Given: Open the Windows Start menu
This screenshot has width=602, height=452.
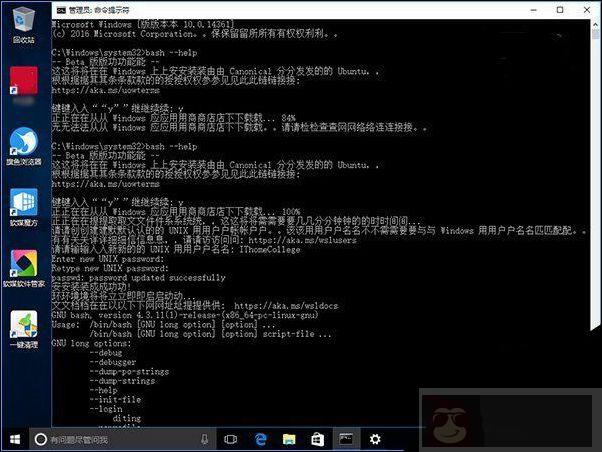Looking at the screenshot, I should (15, 439).
